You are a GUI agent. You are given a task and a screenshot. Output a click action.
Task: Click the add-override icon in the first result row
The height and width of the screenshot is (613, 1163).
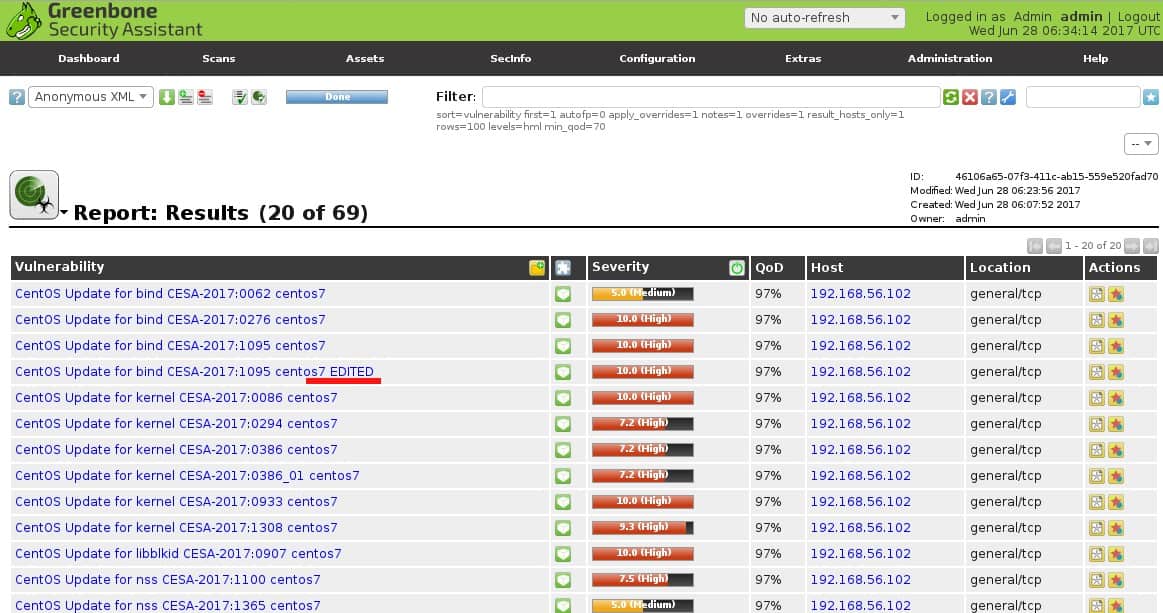pyautogui.click(x=1116, y=294)
